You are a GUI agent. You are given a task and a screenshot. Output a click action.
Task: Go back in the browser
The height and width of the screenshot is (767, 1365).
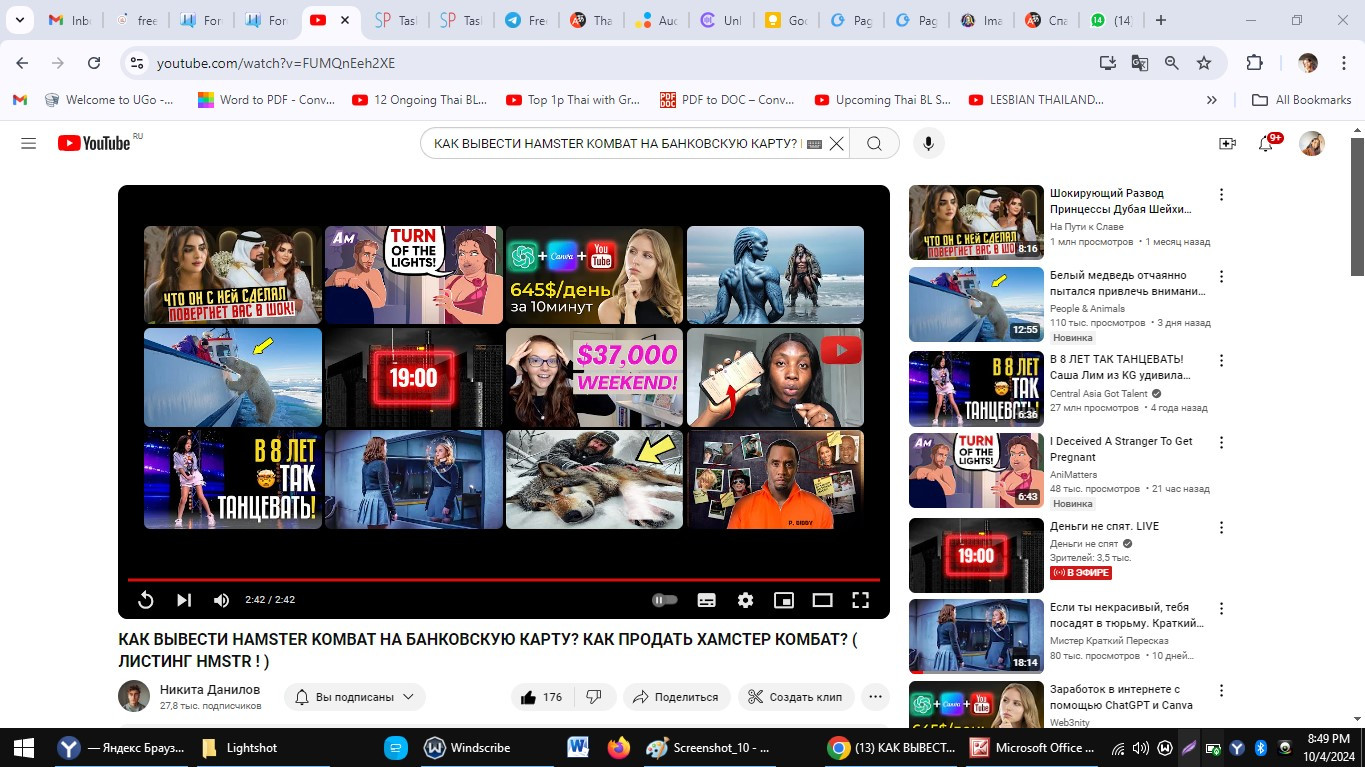(x=22, y=63)
